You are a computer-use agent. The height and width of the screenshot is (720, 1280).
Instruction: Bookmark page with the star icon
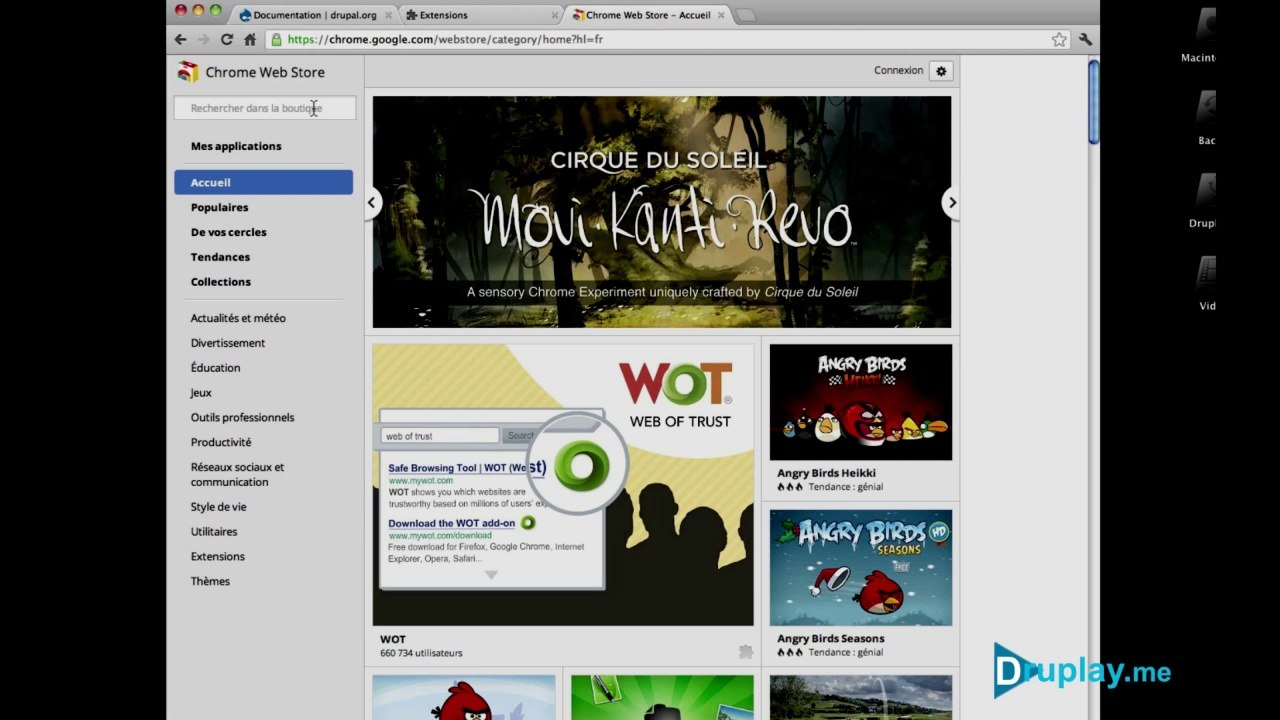1059,39
